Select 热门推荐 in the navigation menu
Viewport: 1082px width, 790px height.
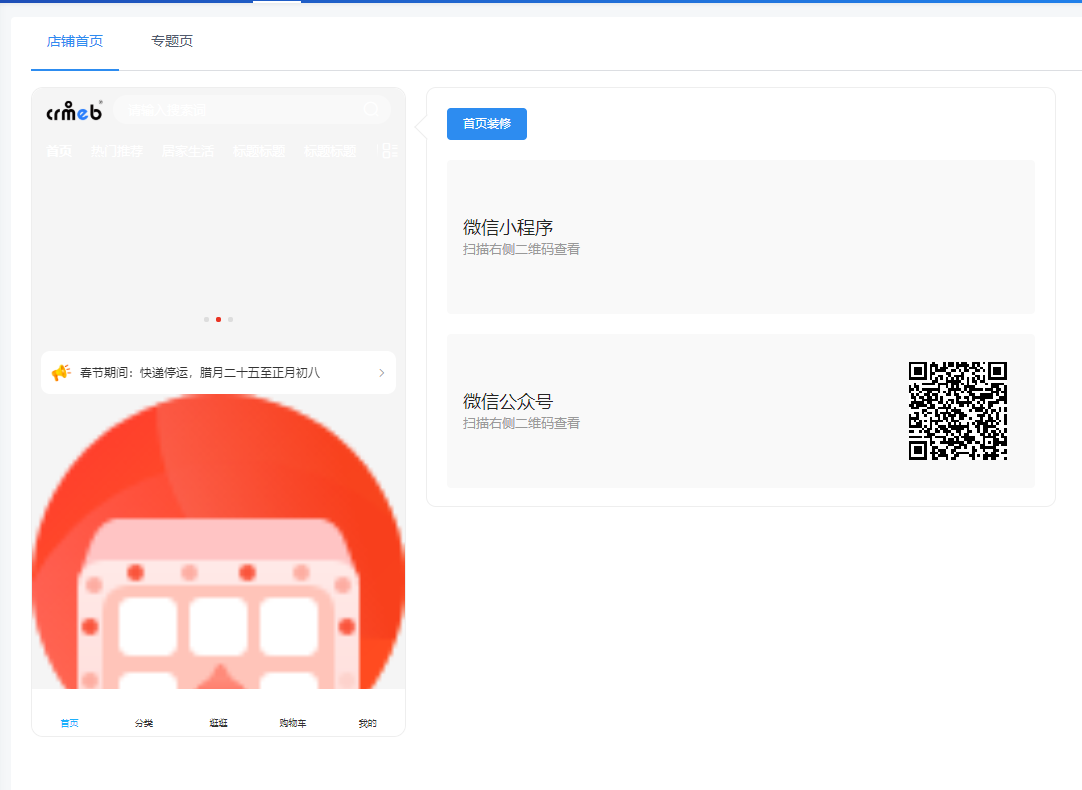116,150
